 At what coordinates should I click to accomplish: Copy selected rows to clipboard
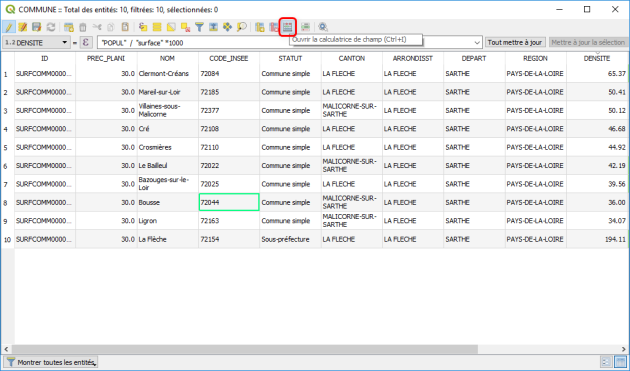(x=111, y=27)
